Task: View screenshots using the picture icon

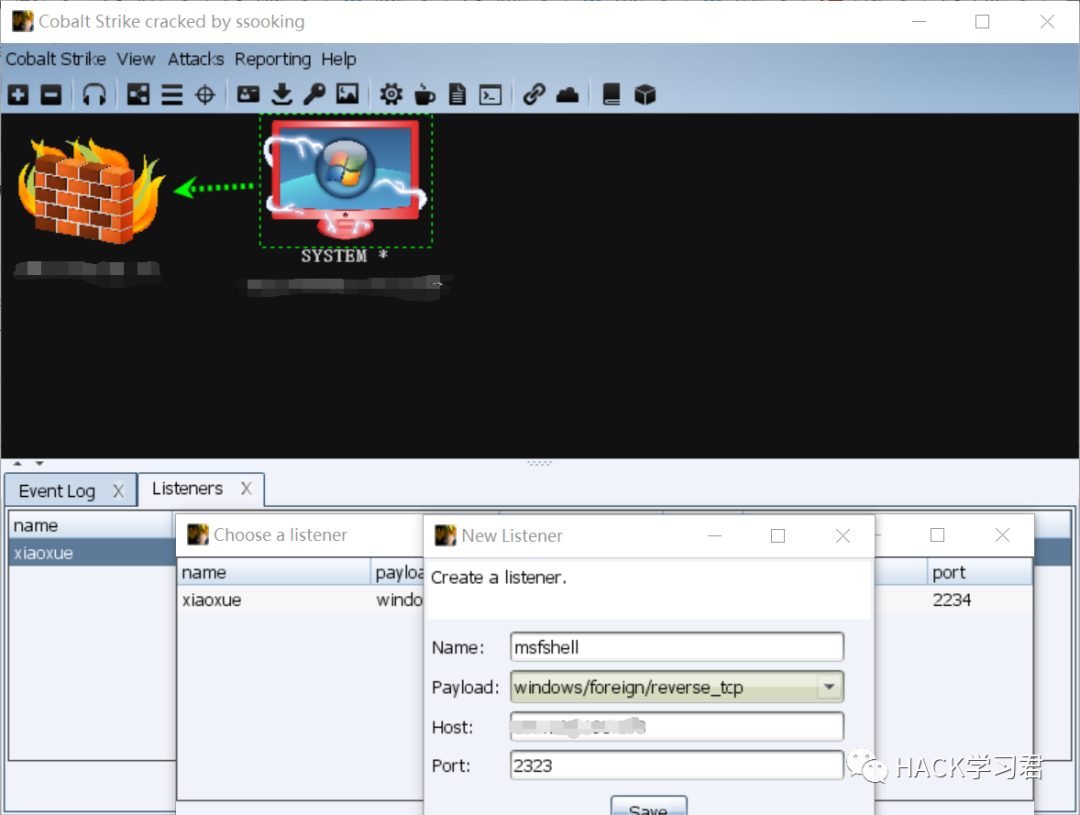Action: [347, 94]
